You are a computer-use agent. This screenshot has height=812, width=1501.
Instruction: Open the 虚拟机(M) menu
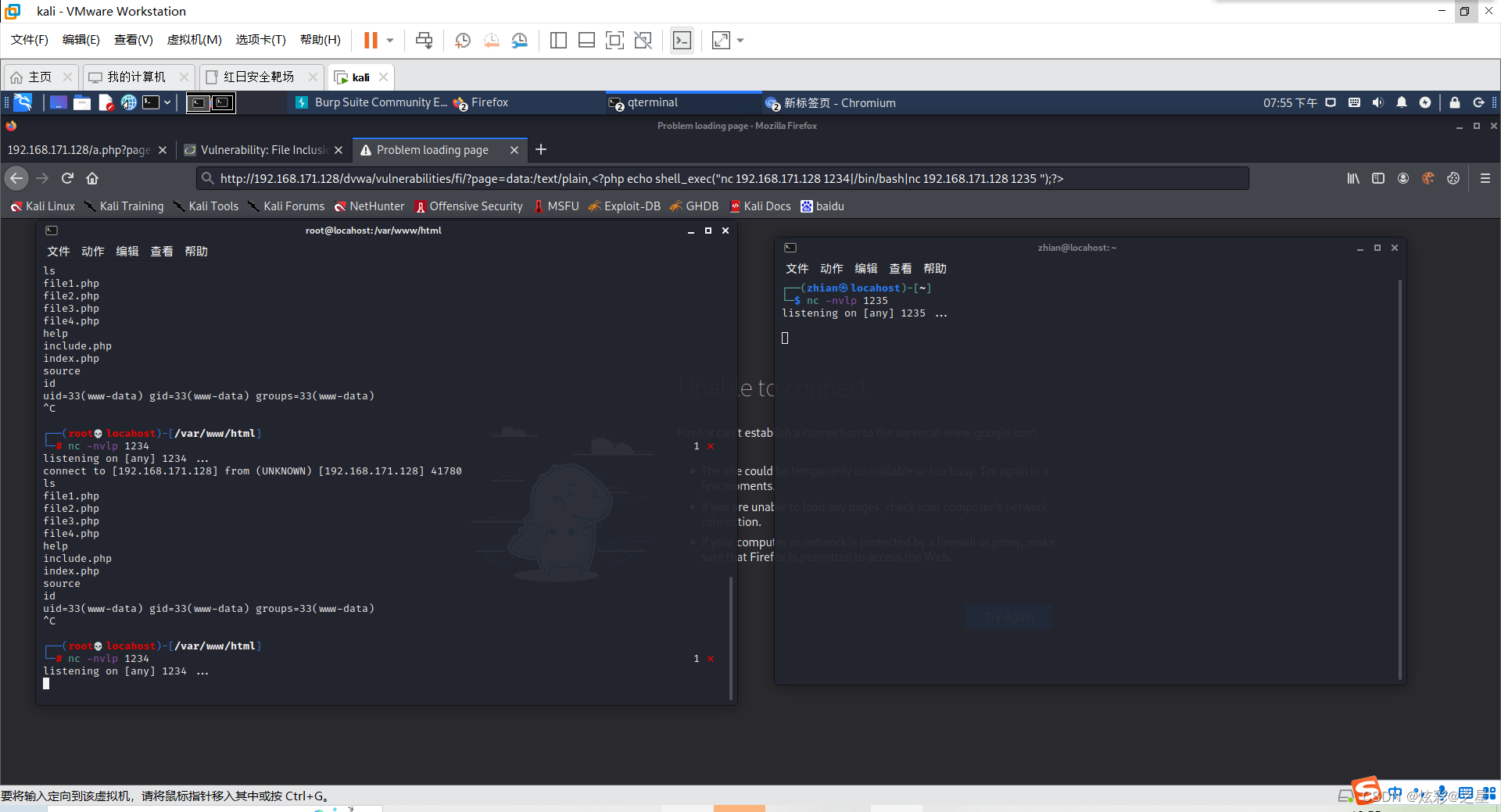click(194, 40)
